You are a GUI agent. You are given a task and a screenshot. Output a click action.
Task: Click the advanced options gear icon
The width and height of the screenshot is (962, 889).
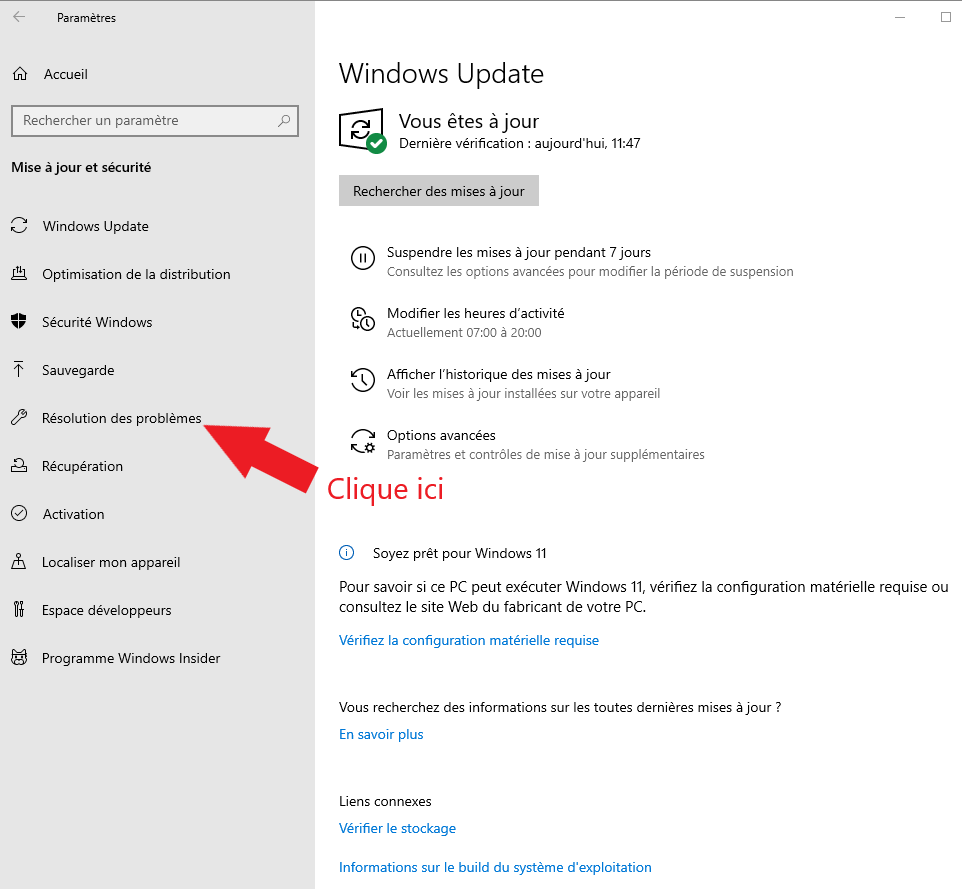(x=363, y=441)
